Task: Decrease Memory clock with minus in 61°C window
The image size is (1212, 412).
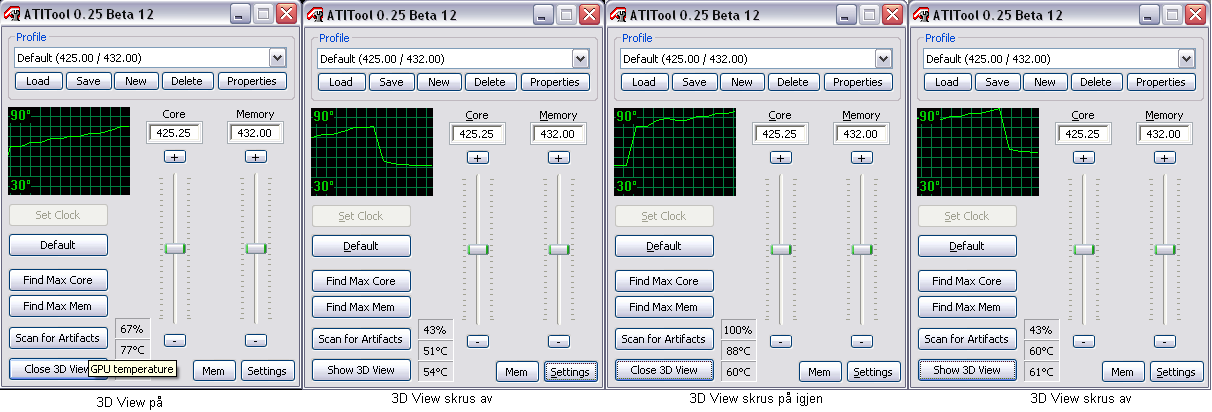Action: click(x=1164, y=341)
